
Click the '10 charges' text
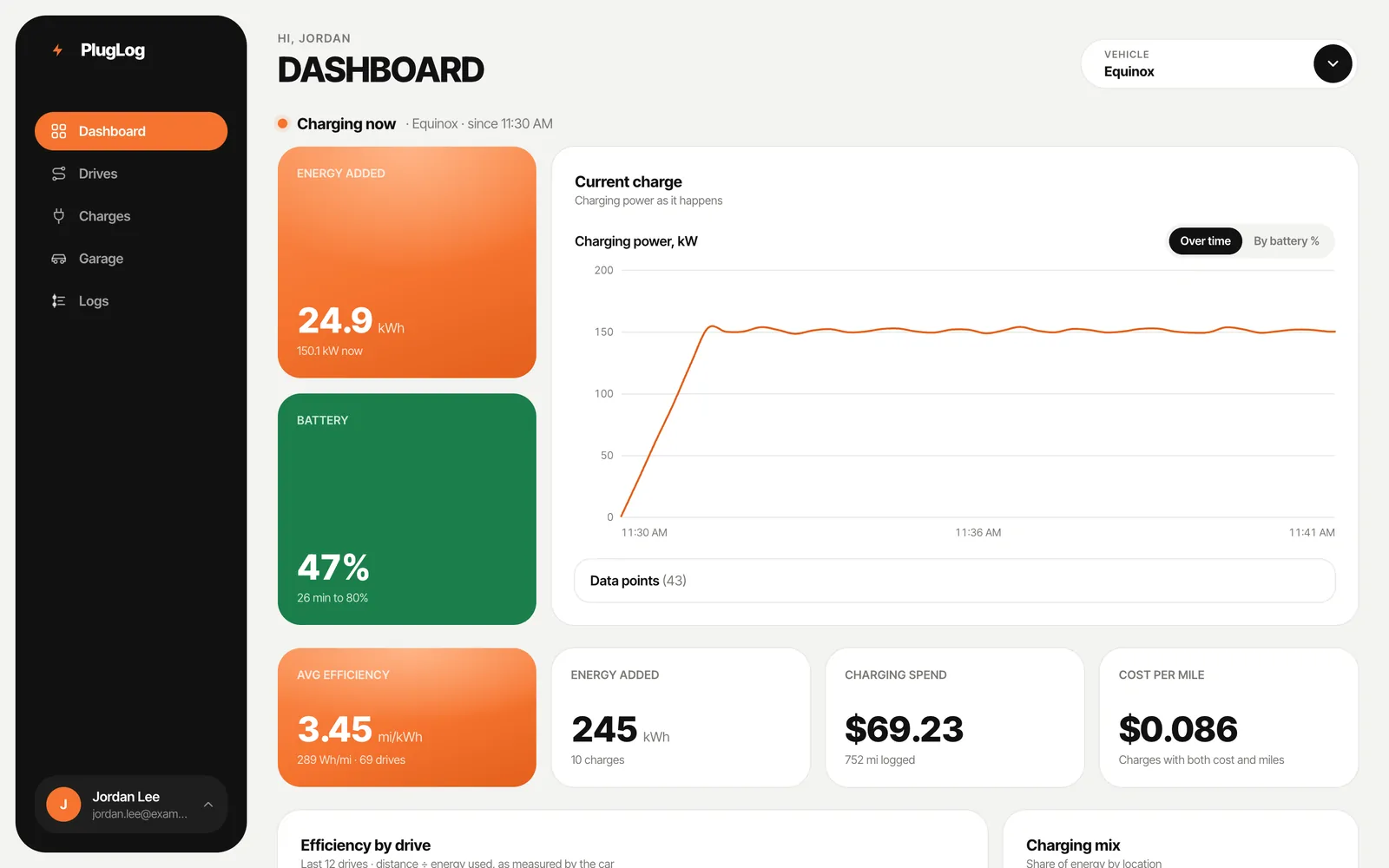pyautogui.click(x=598, y=759)
